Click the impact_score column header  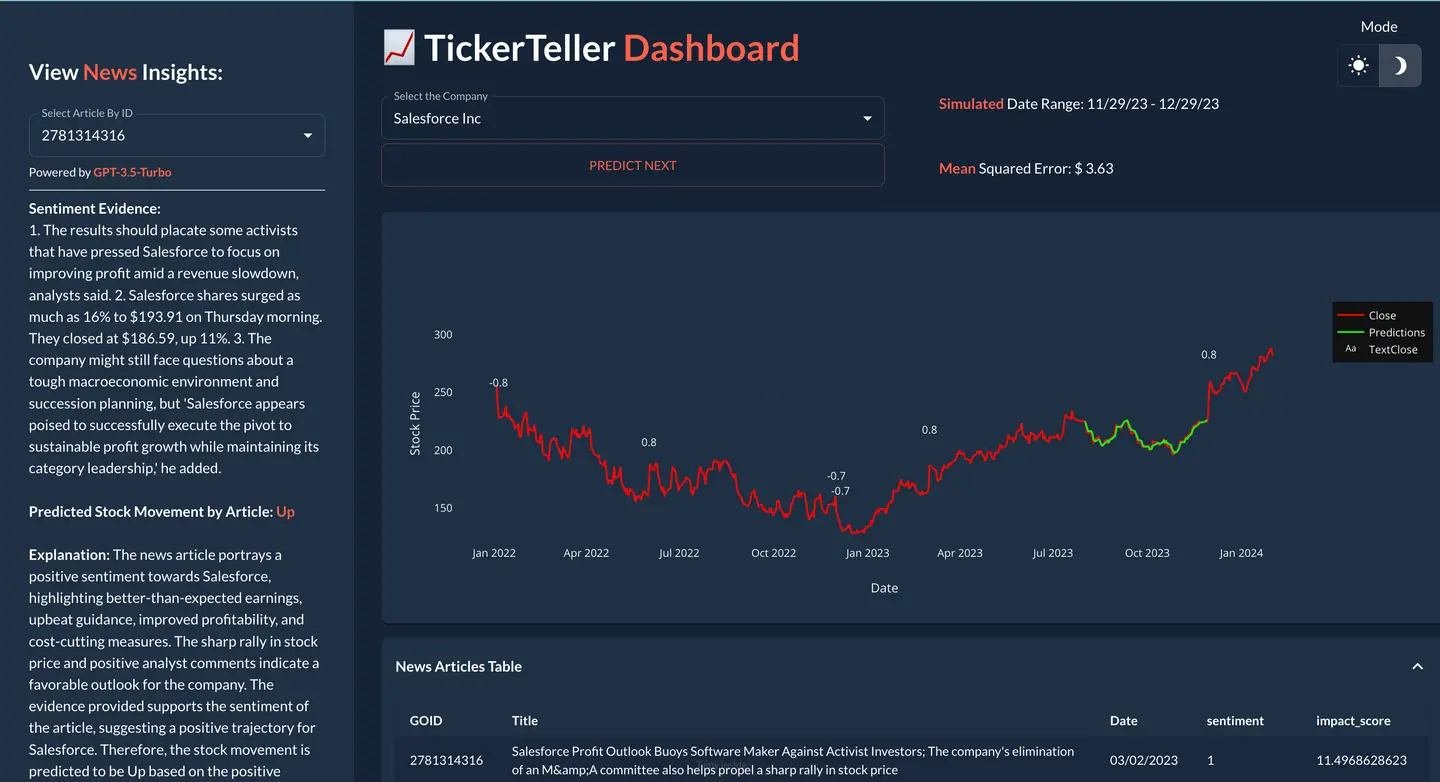click(1353, 720)
